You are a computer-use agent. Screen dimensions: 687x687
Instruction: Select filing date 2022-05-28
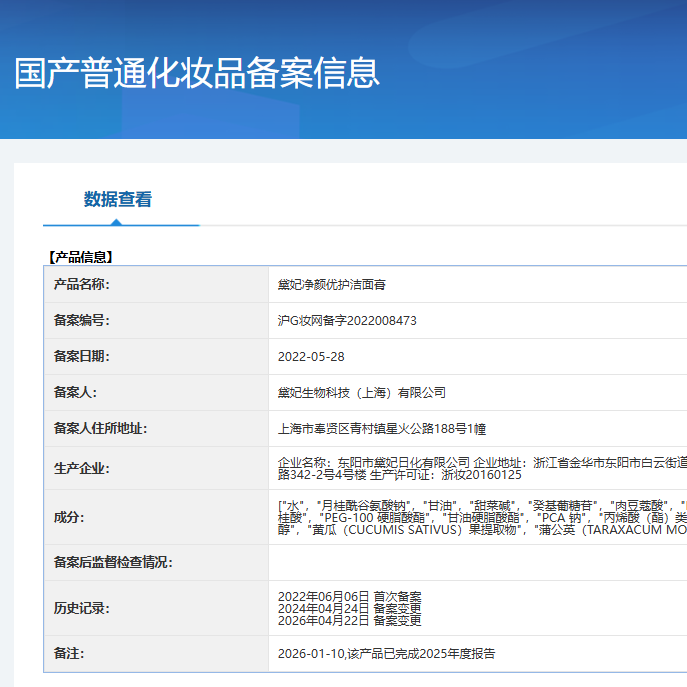pos(311,357)
